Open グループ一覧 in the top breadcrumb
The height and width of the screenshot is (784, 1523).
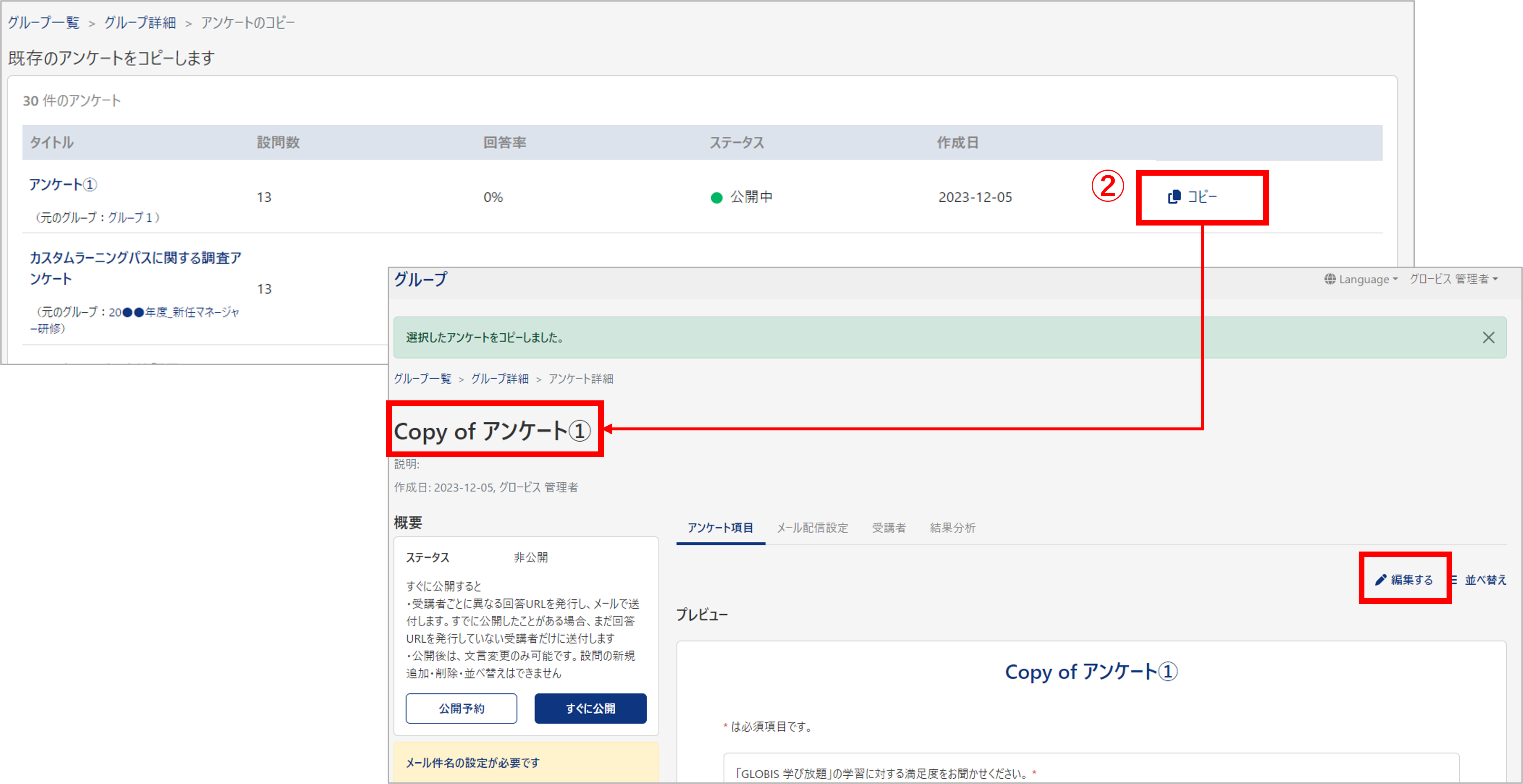44,22
